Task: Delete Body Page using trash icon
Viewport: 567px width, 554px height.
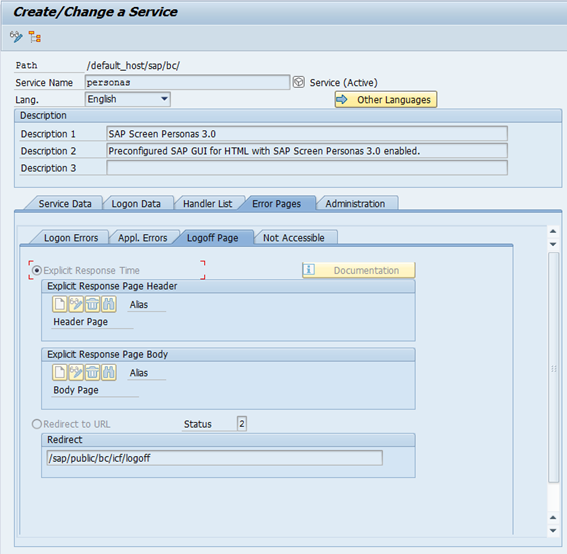Action: click(x=92, y=372)
